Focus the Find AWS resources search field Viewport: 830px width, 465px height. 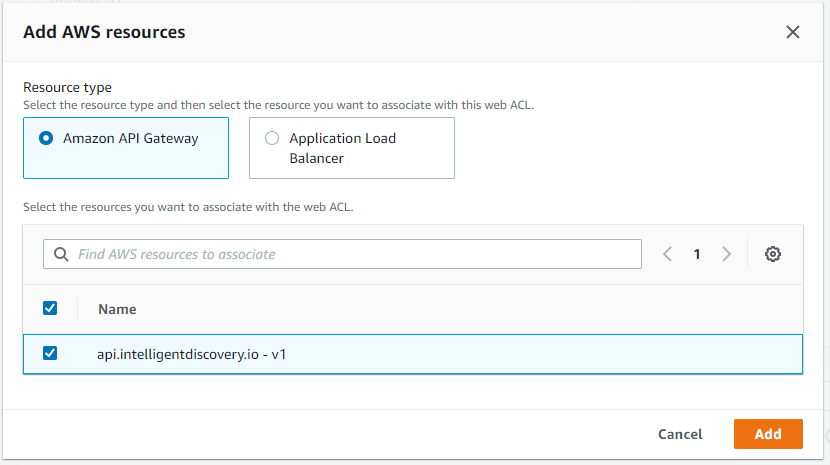click(342, 254)
